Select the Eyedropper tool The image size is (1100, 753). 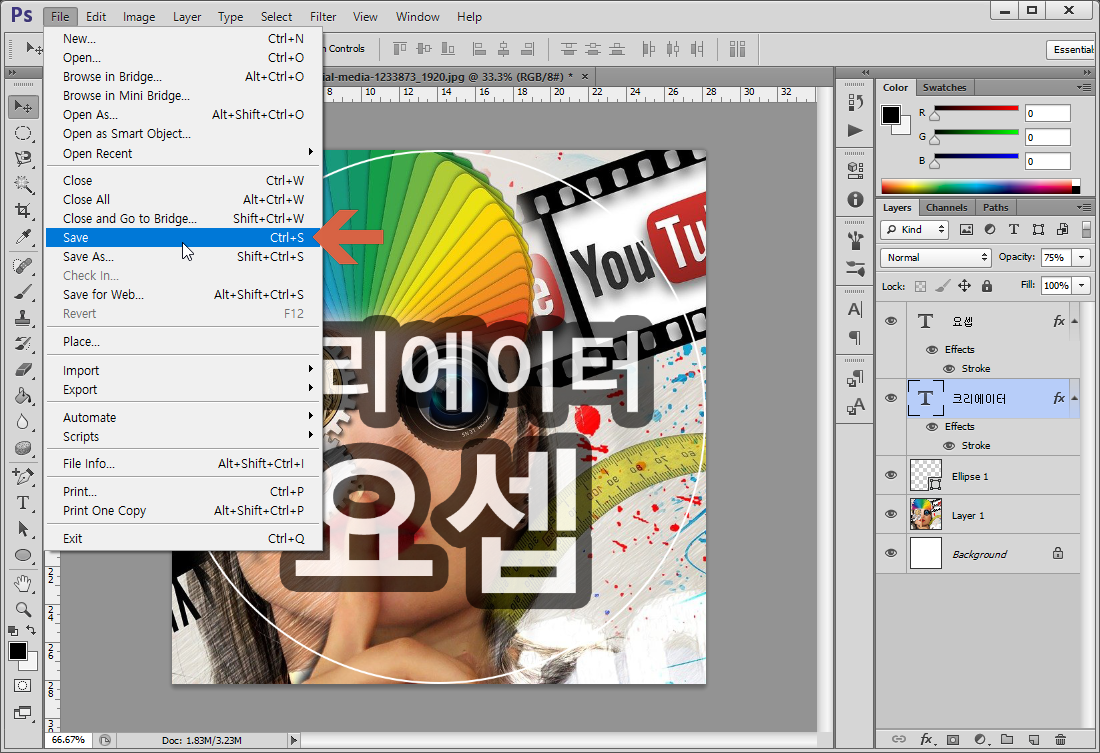coord(23,237)
